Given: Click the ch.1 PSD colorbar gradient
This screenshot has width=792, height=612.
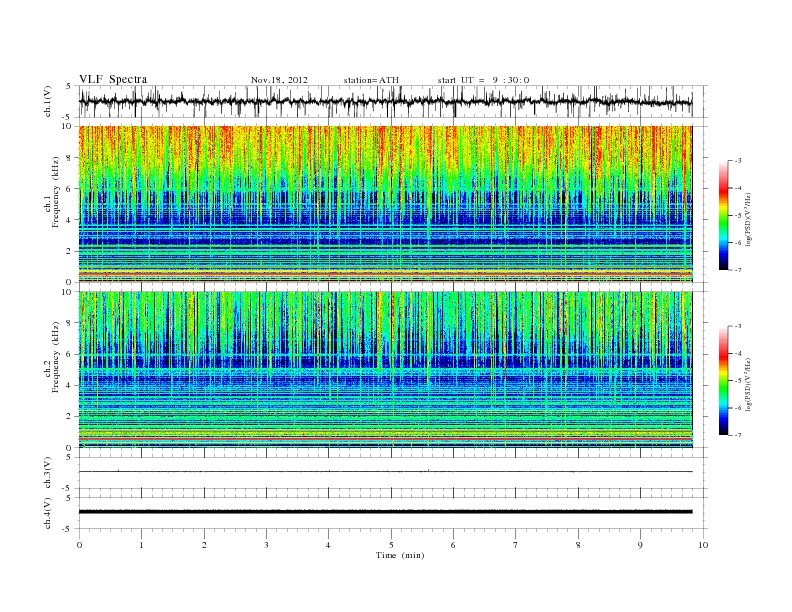Looking at the screenshot, I should point(723,216).
